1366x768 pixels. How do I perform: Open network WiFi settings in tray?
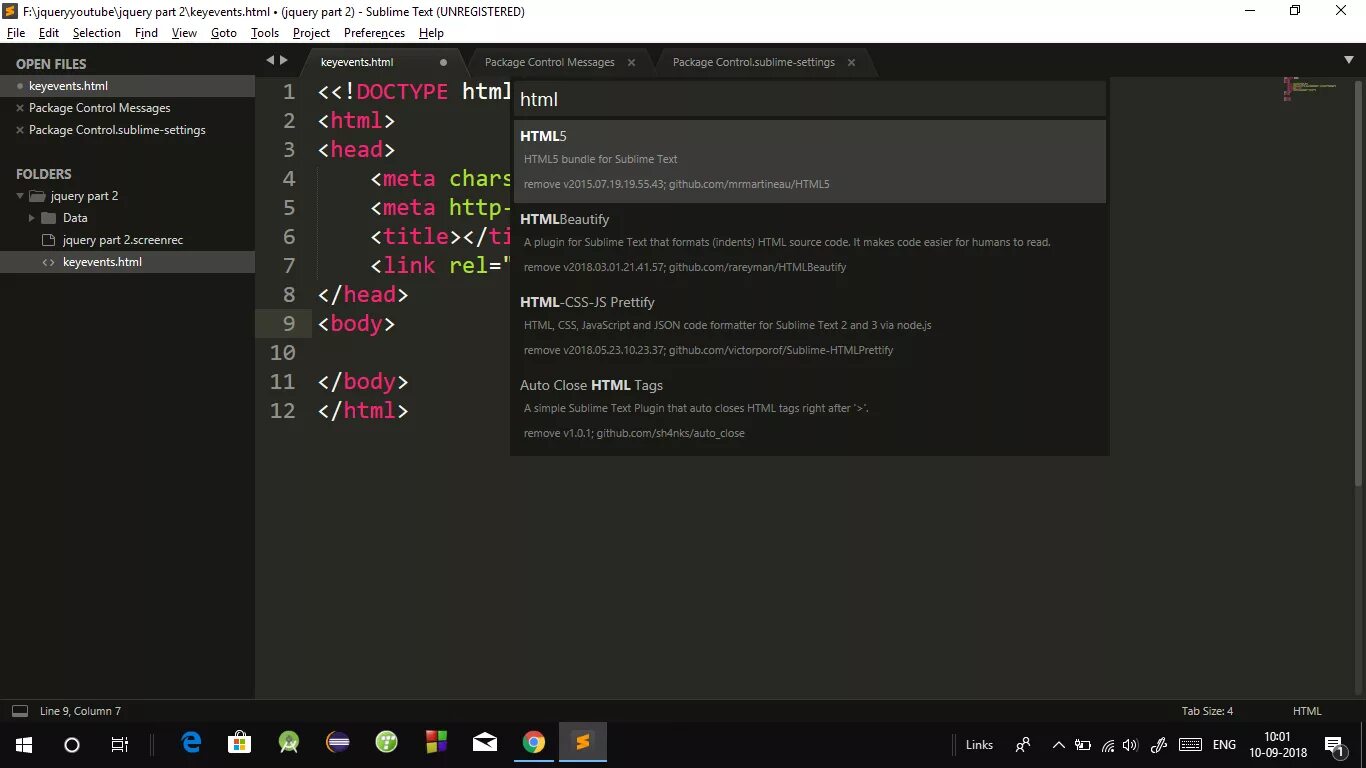tap(1108, 744)
